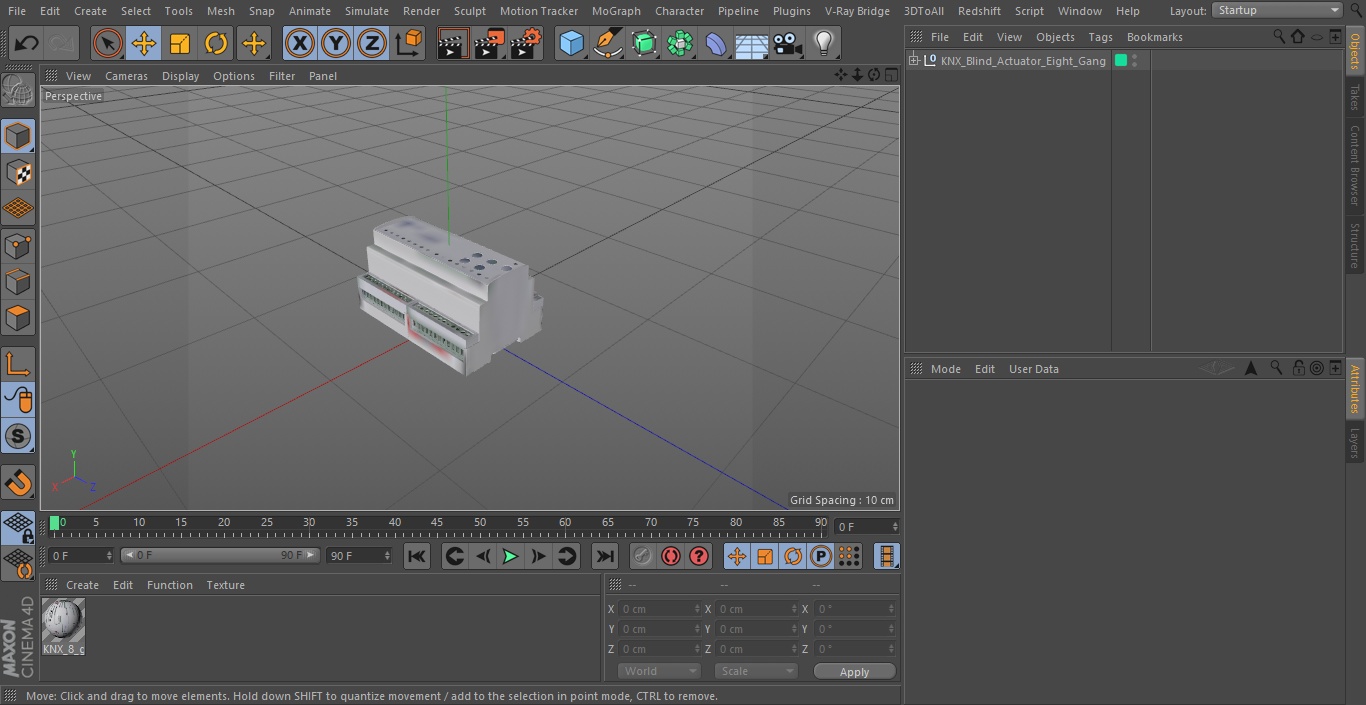Open the Layout Startup dropdown
The height and width of the screenshot is (705, 1366).
(1277, 10)
